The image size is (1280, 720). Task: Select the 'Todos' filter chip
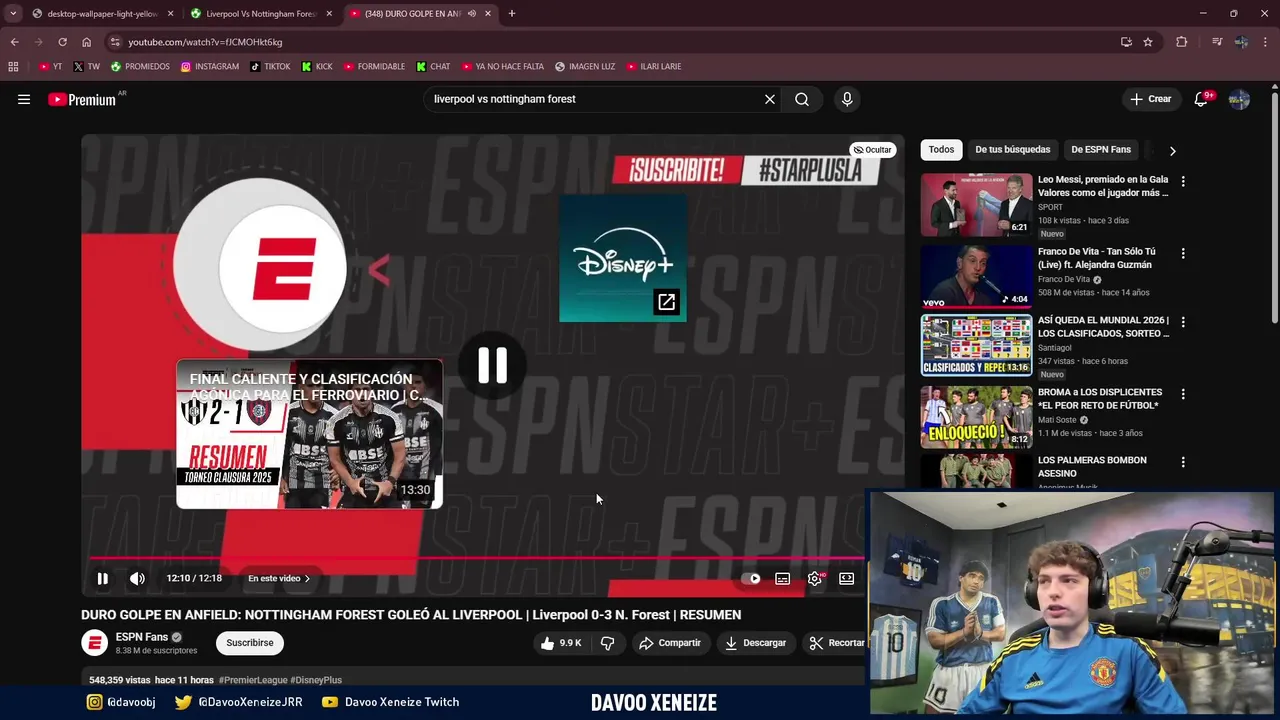pyautogui.click(x=941, y=150)
